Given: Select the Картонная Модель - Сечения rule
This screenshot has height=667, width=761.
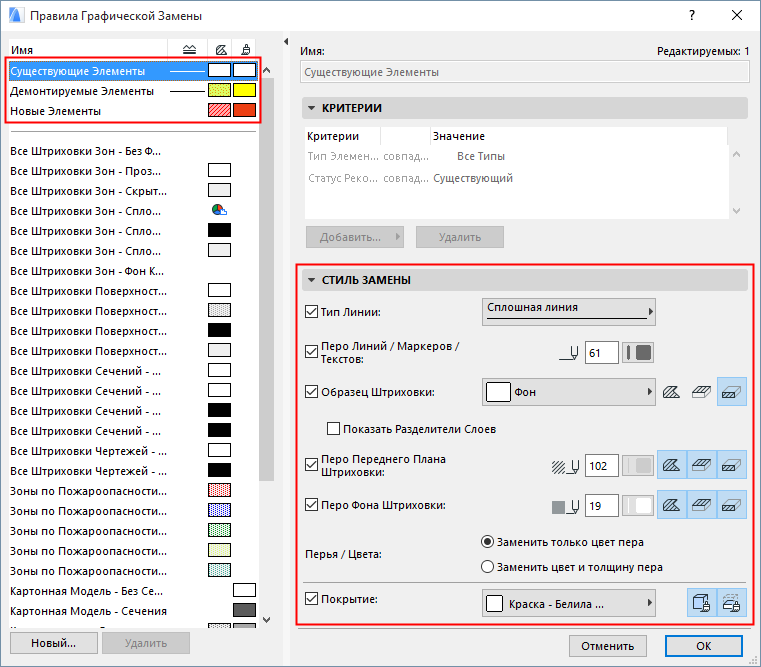Looking at the screenshot, I should tap(132, 611).
